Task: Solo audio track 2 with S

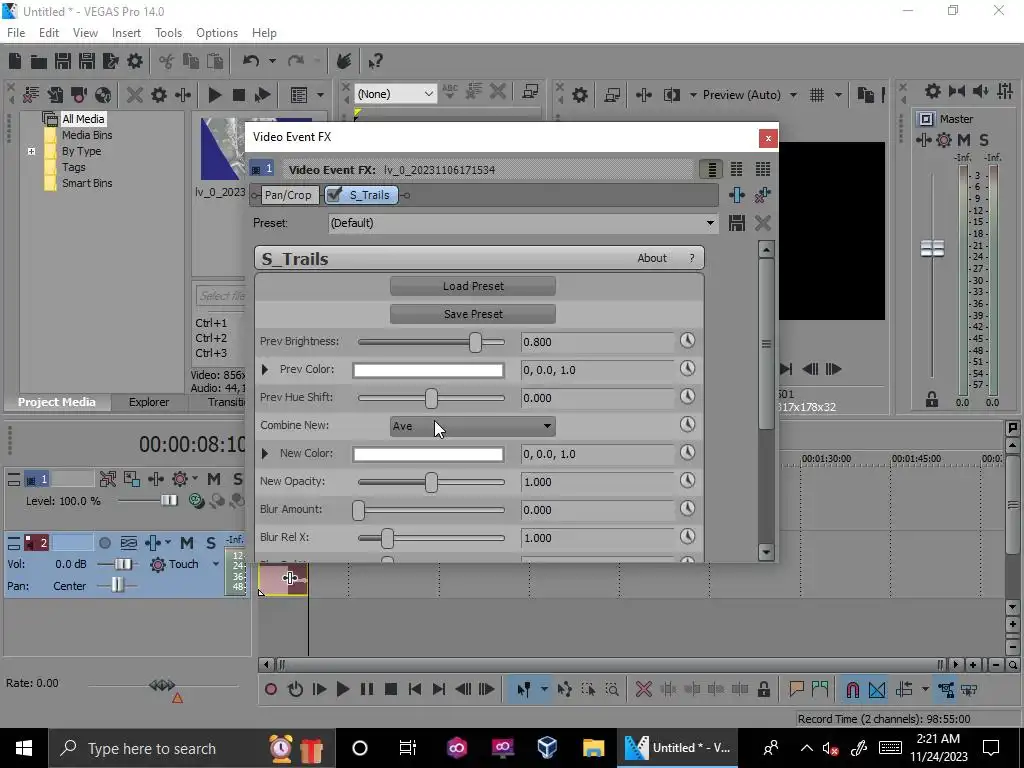Action: pyautogui.click(x=210, y=543)
